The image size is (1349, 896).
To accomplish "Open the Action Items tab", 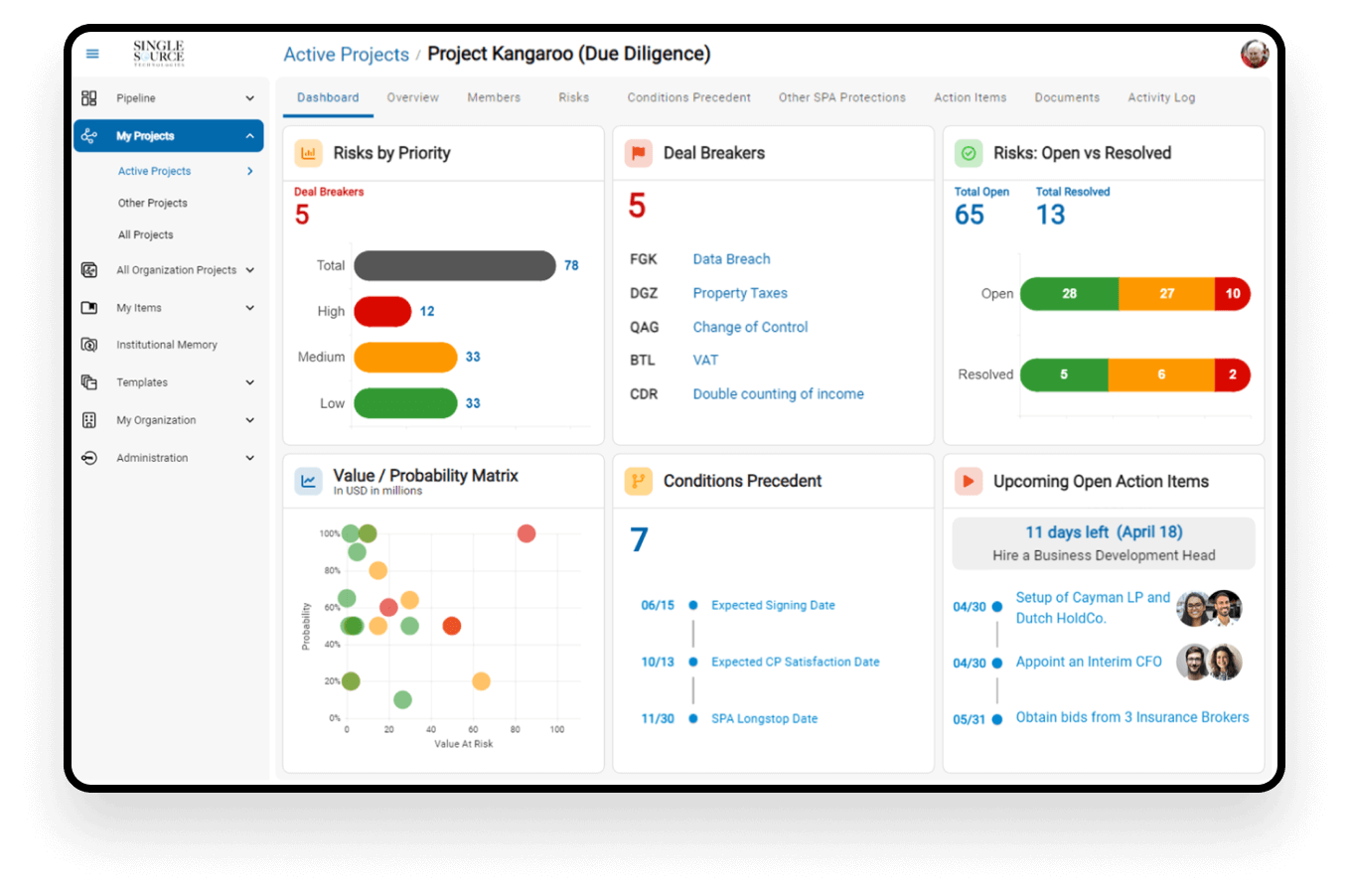I will tap(970, 97).
